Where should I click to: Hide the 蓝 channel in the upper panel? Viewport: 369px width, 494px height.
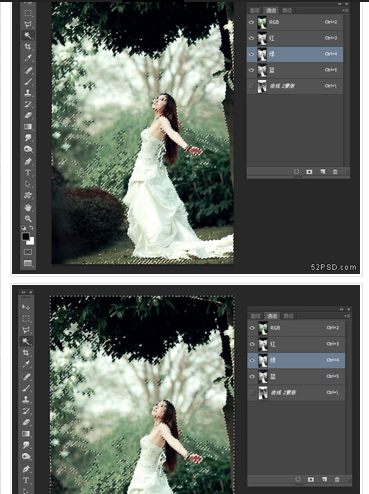251,70
